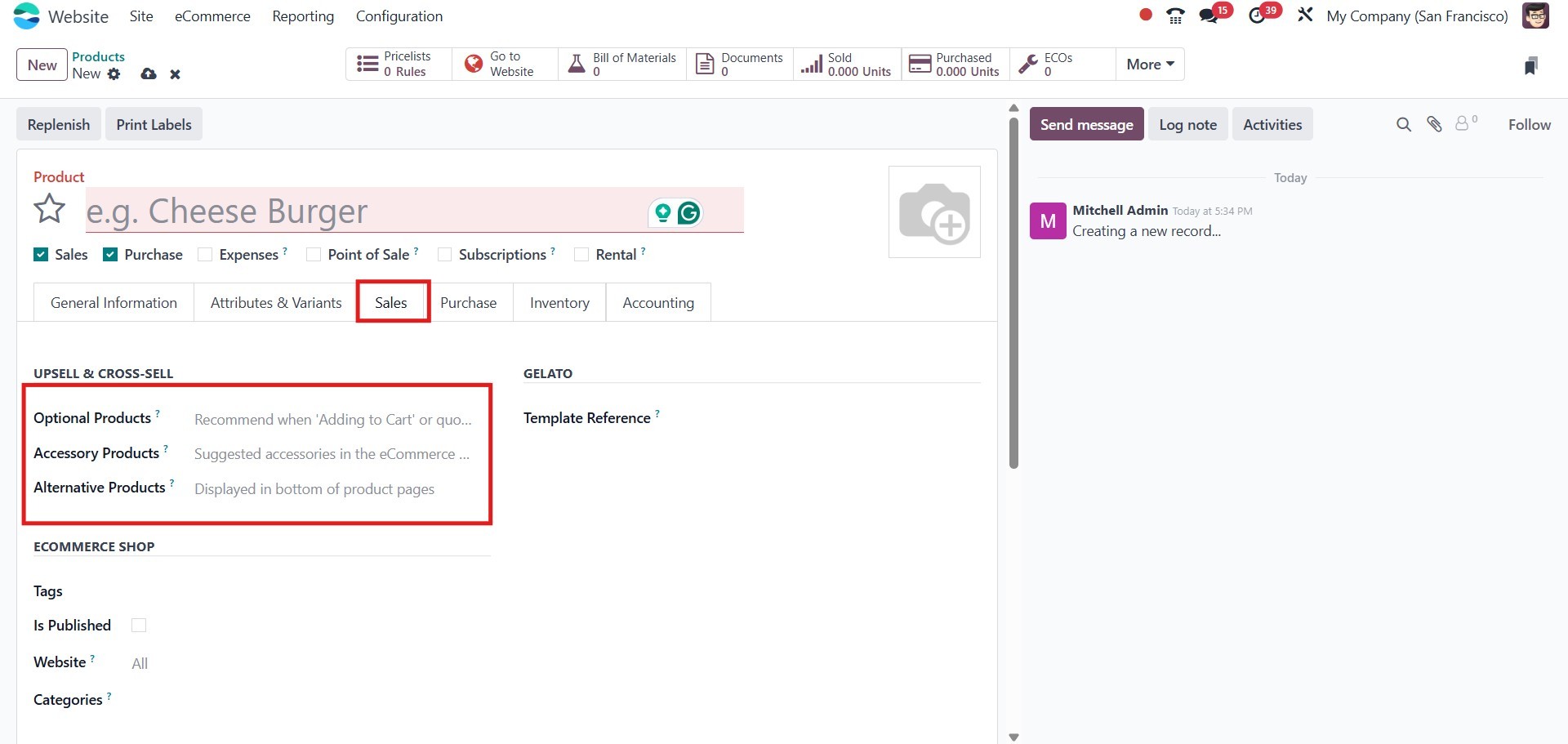Image resolution: width=1568 pixels, height=744 pixels.
Task: Click the Log note button
Action: (x=1187, y=124)
